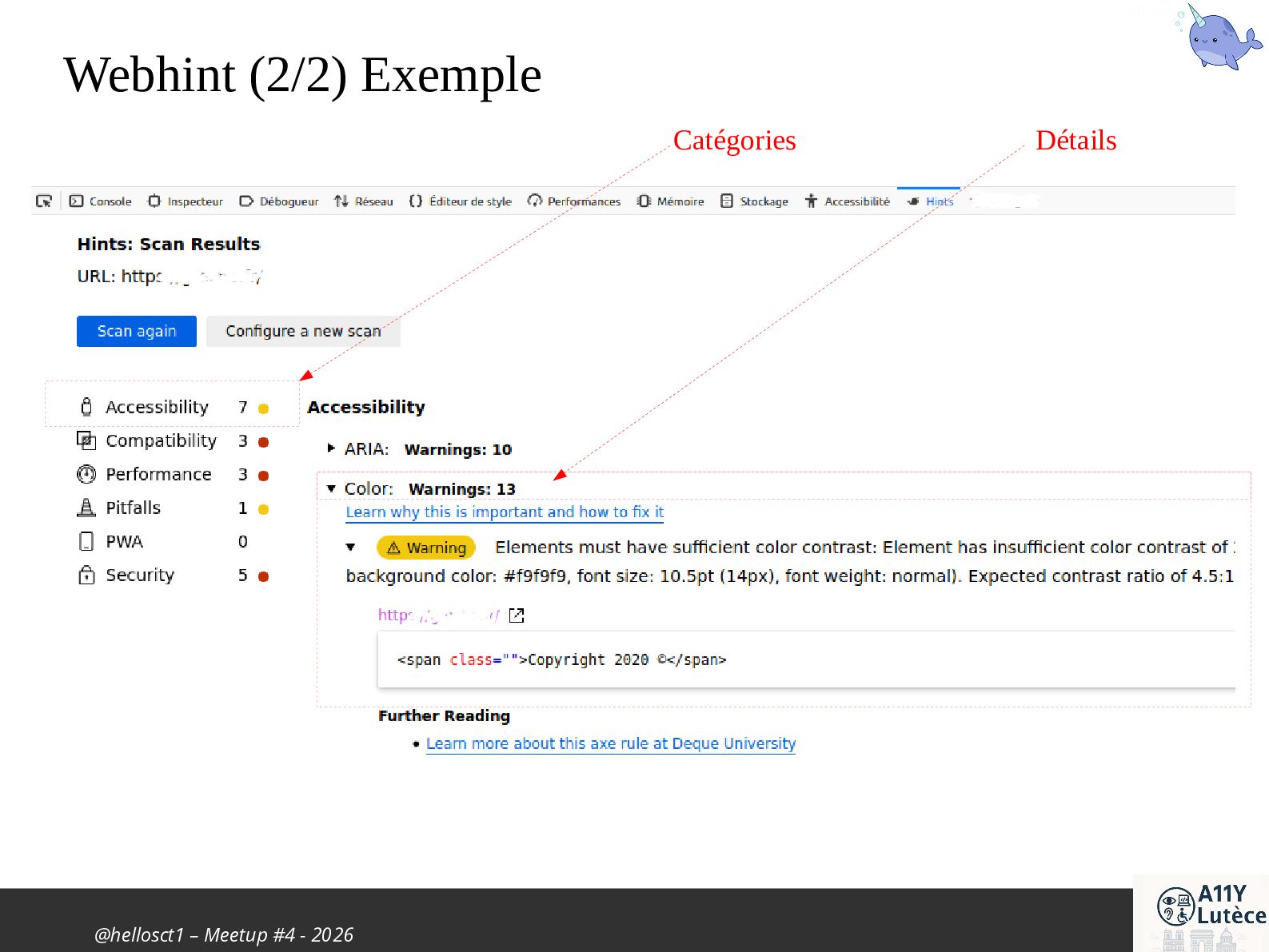Select the Performance category

click(x=173, y=474)
